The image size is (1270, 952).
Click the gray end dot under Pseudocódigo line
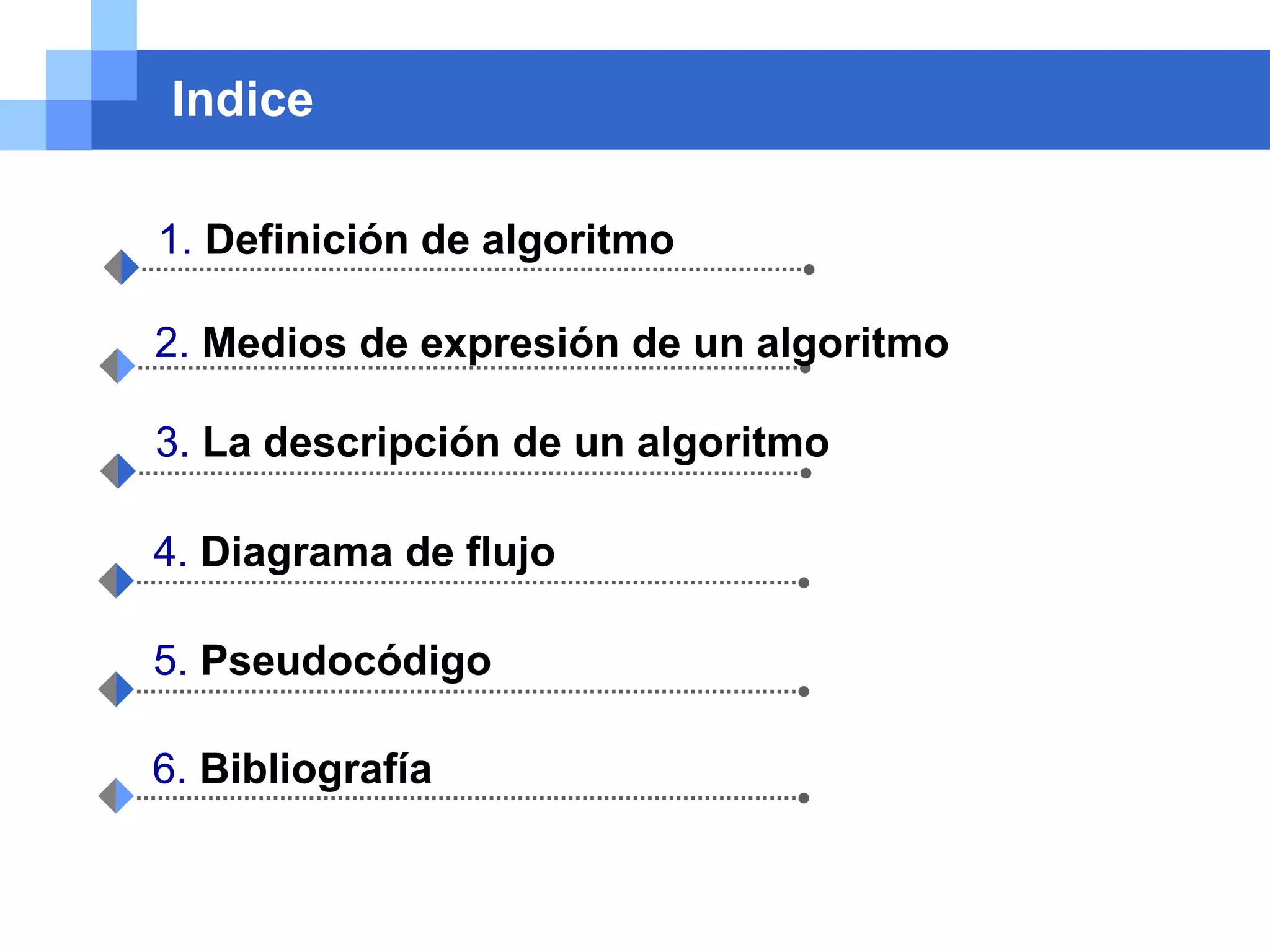pyautogui.click(x=804, y=691)
